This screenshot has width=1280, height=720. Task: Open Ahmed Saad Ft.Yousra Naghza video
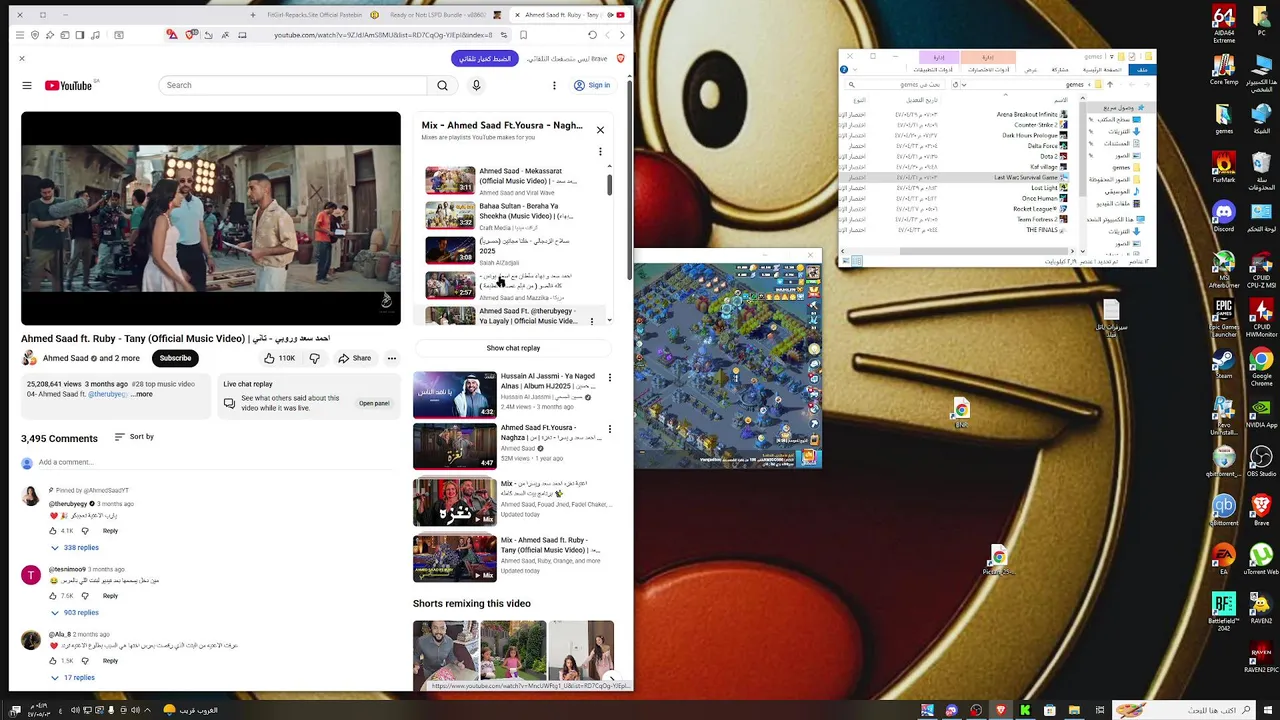[506, 445]
